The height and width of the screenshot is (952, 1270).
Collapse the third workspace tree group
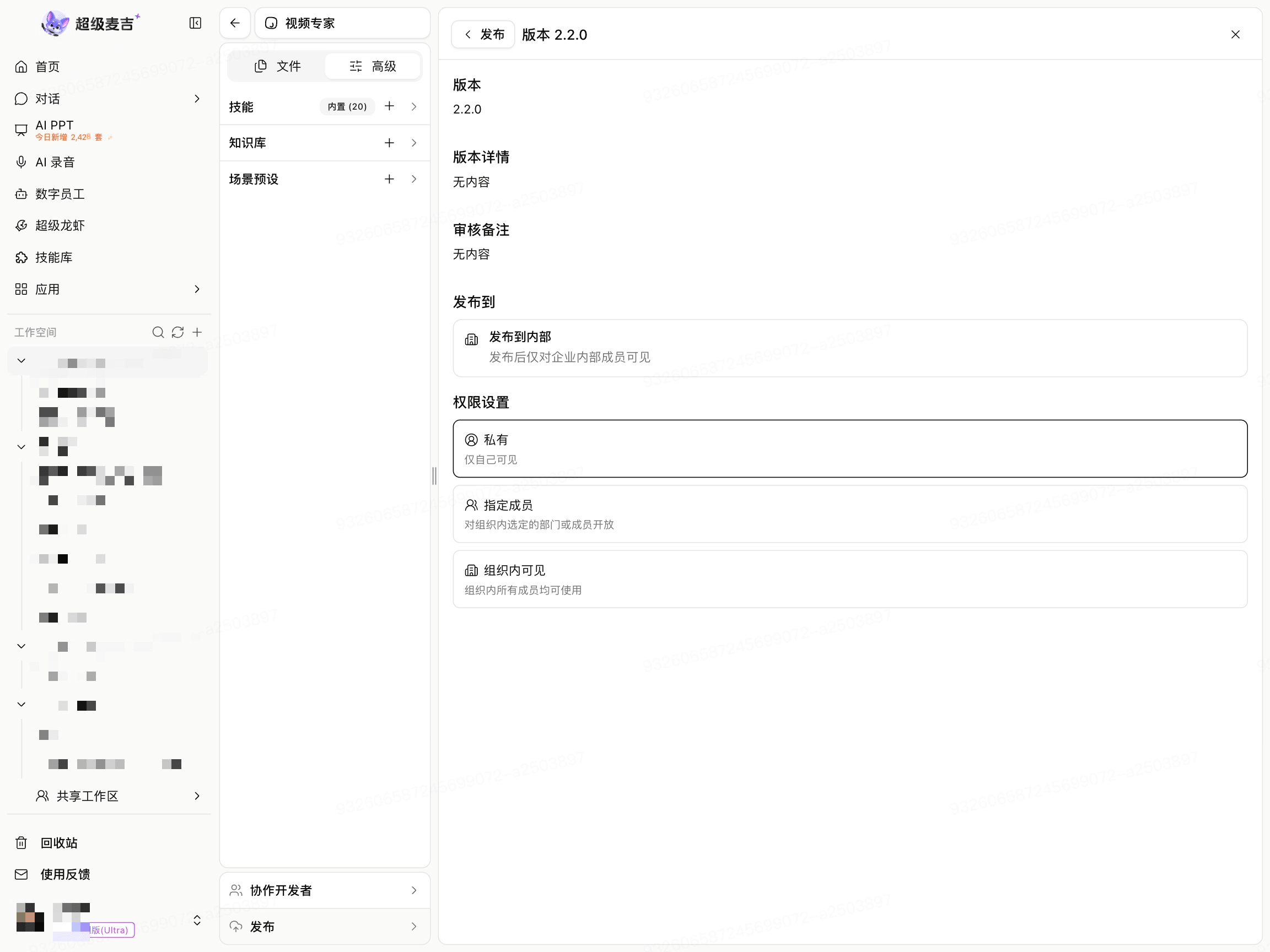tap(21, 646)
